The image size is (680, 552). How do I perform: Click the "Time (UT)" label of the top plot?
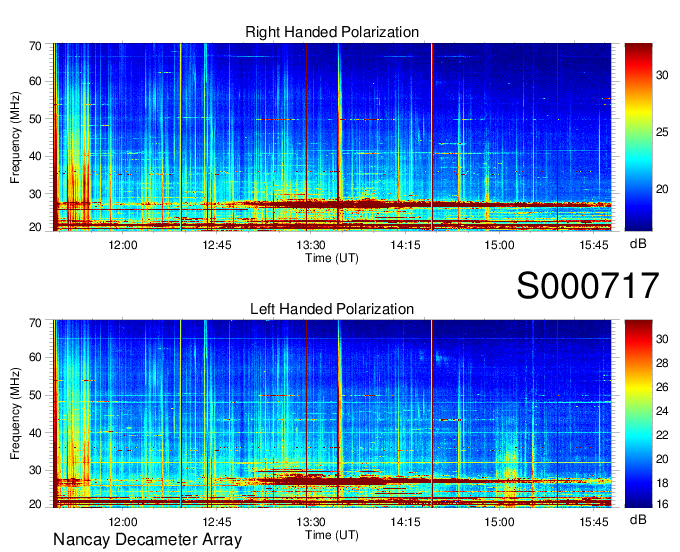pos(332,258)
